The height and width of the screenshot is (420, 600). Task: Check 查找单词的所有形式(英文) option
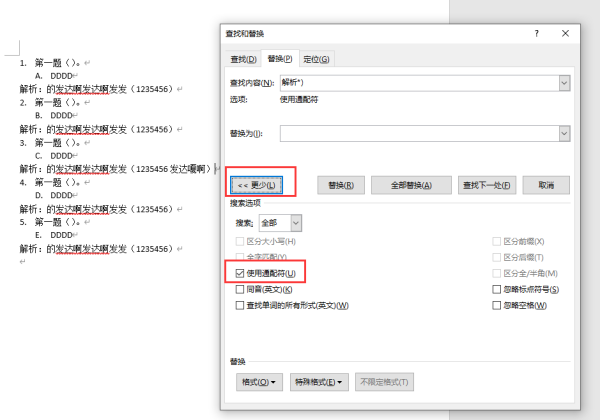pos(240,305)
